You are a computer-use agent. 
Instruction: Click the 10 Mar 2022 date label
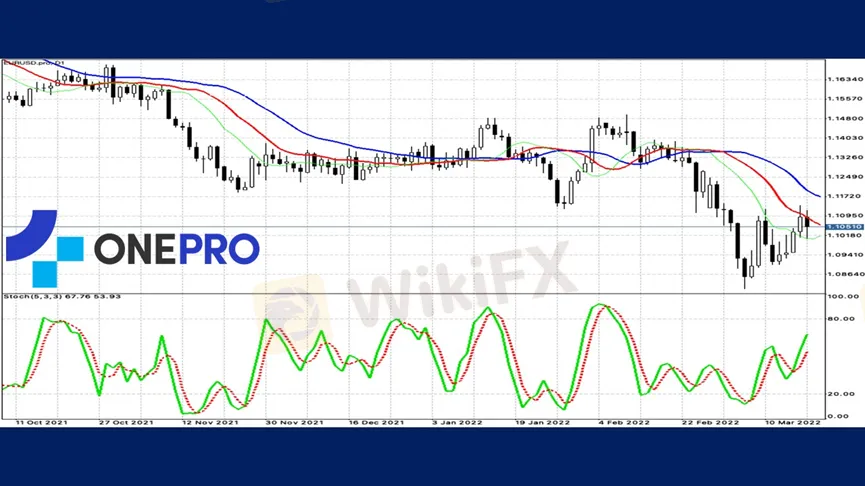pos(793,423)
